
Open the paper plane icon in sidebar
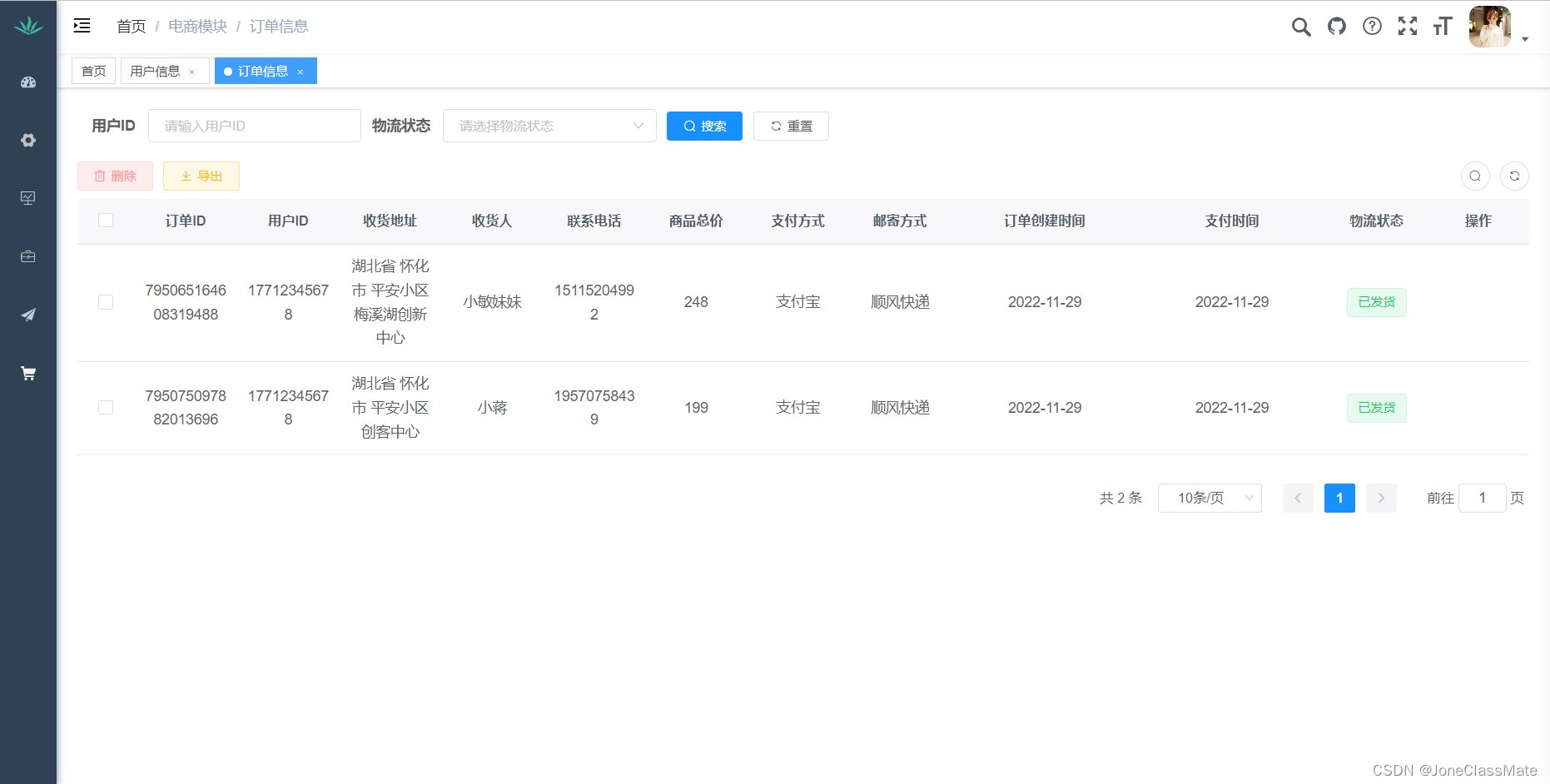[x=28, y=315]
